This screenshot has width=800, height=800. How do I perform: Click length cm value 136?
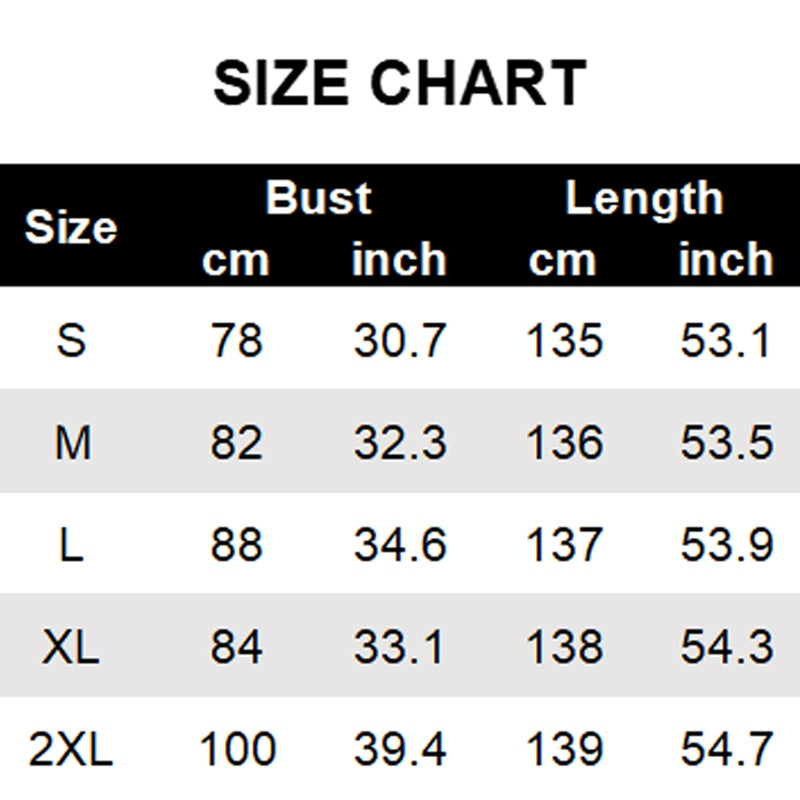(565, 443)
